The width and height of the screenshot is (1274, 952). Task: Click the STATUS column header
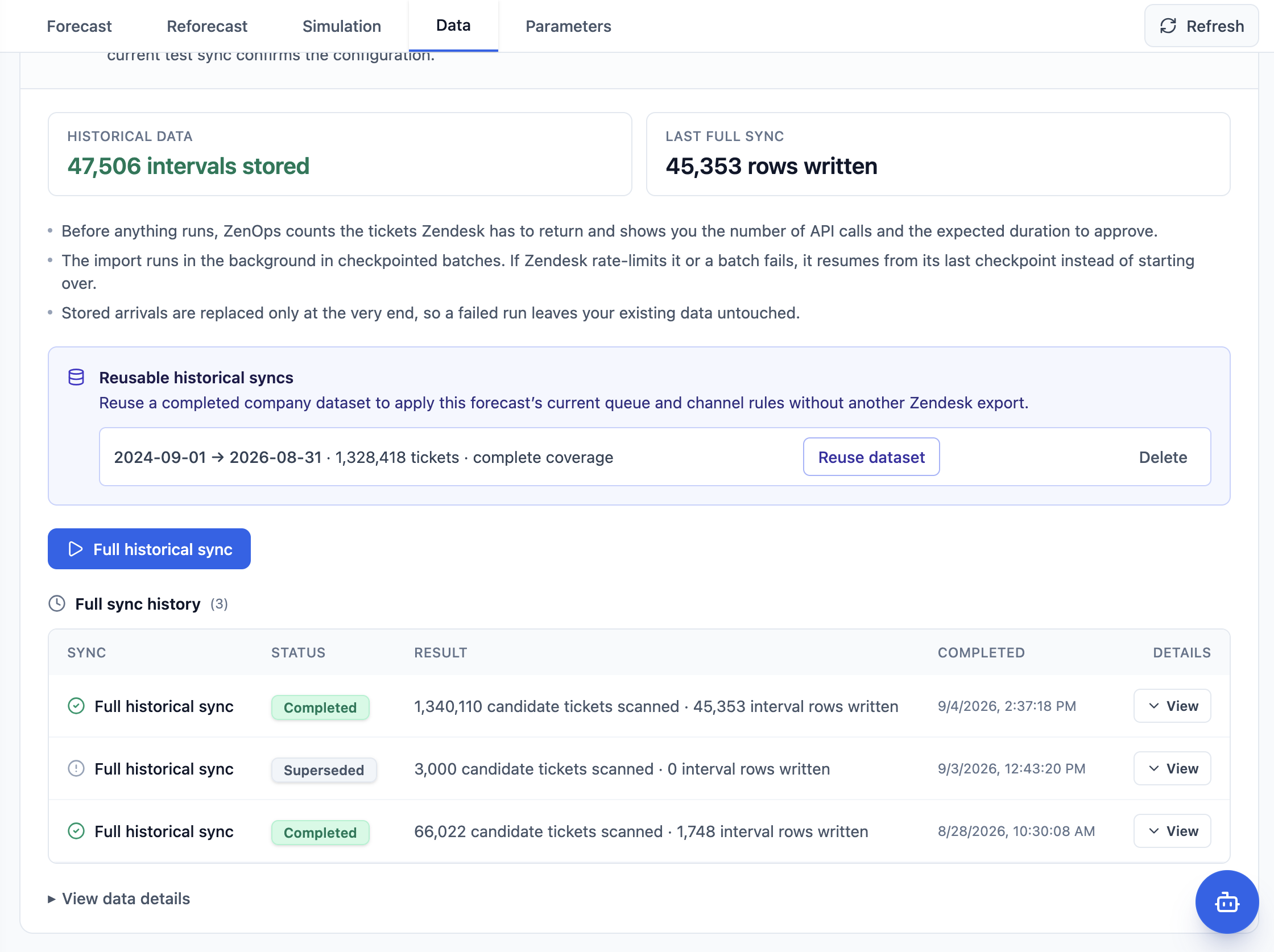click(x=299, y=652)
